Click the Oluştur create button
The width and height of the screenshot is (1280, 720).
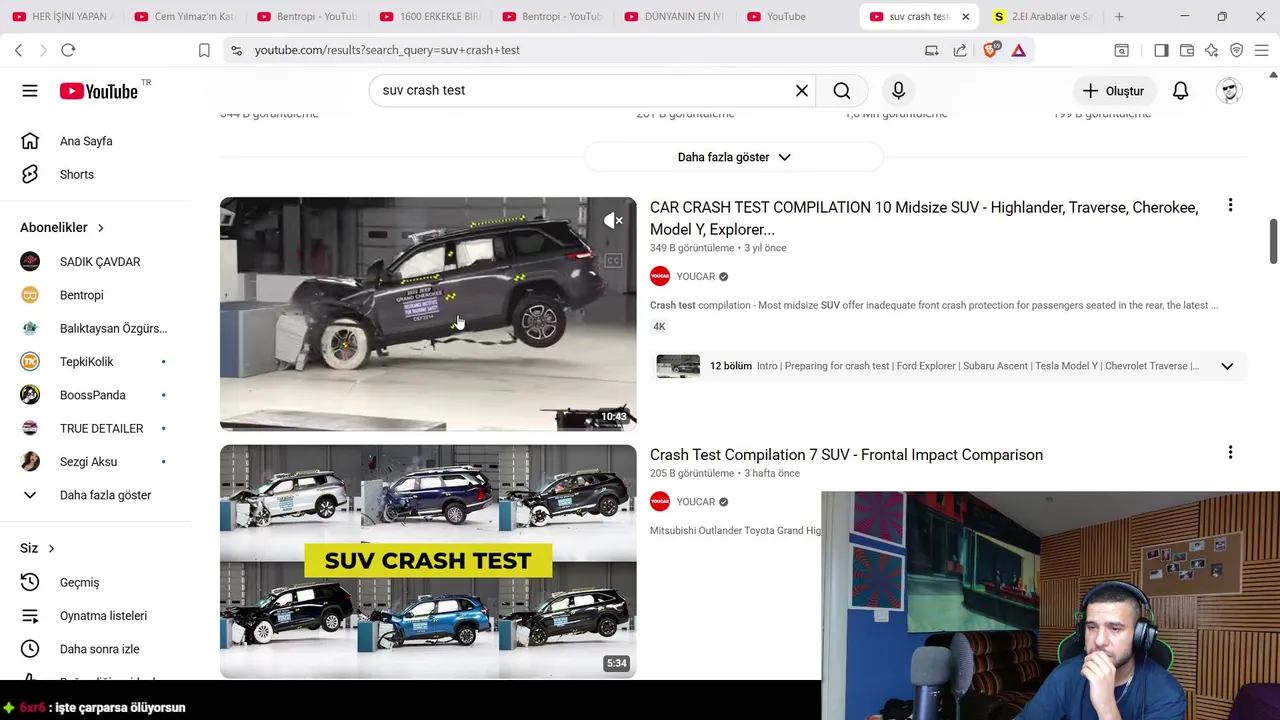(1113, 91)
